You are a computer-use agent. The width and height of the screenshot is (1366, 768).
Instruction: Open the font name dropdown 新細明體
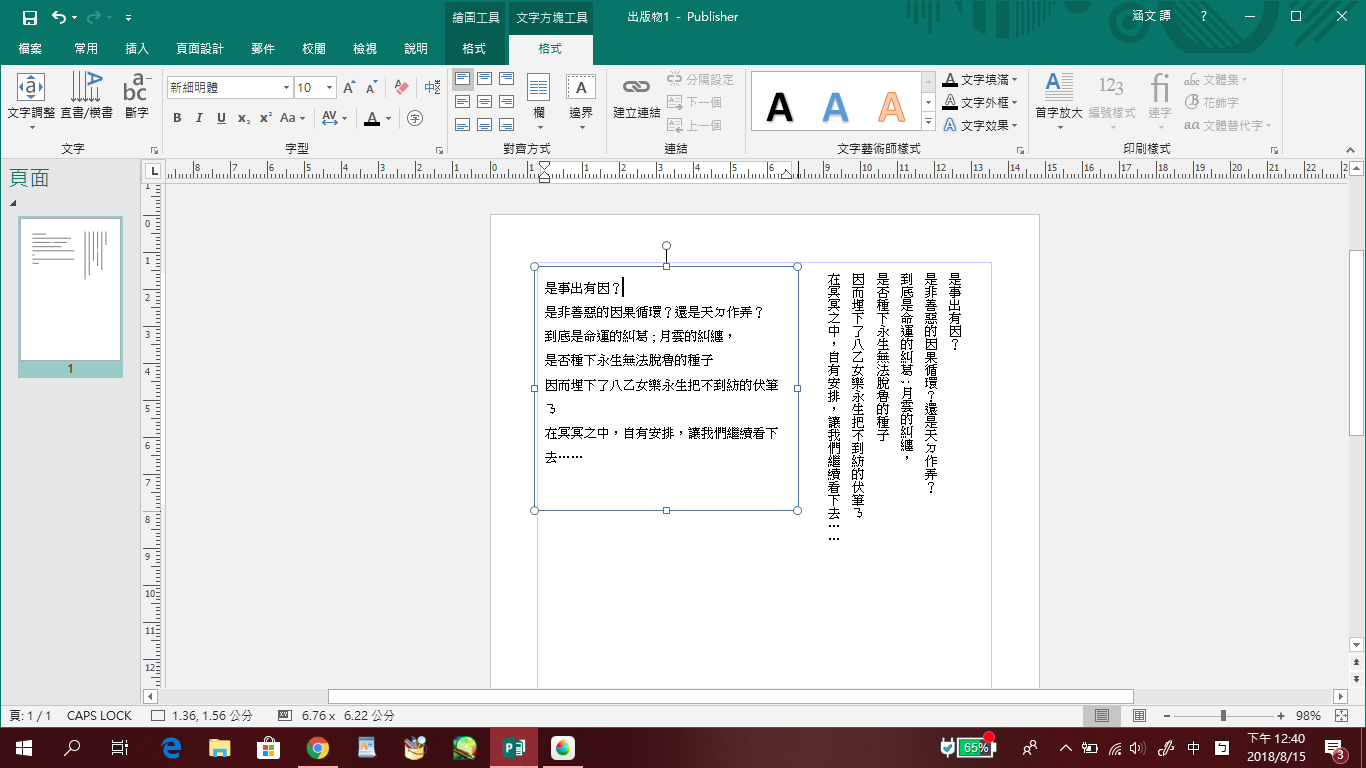click(286, 88)
